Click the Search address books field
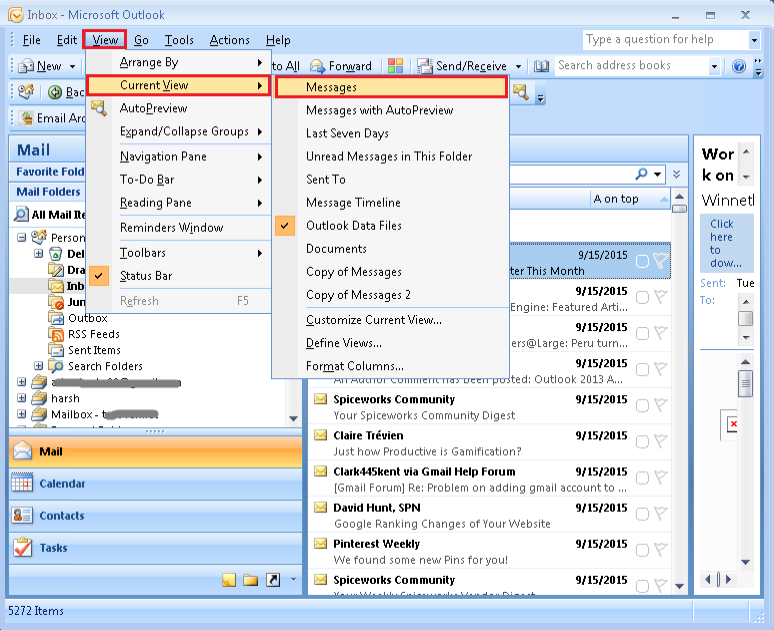 pos(631,66)
